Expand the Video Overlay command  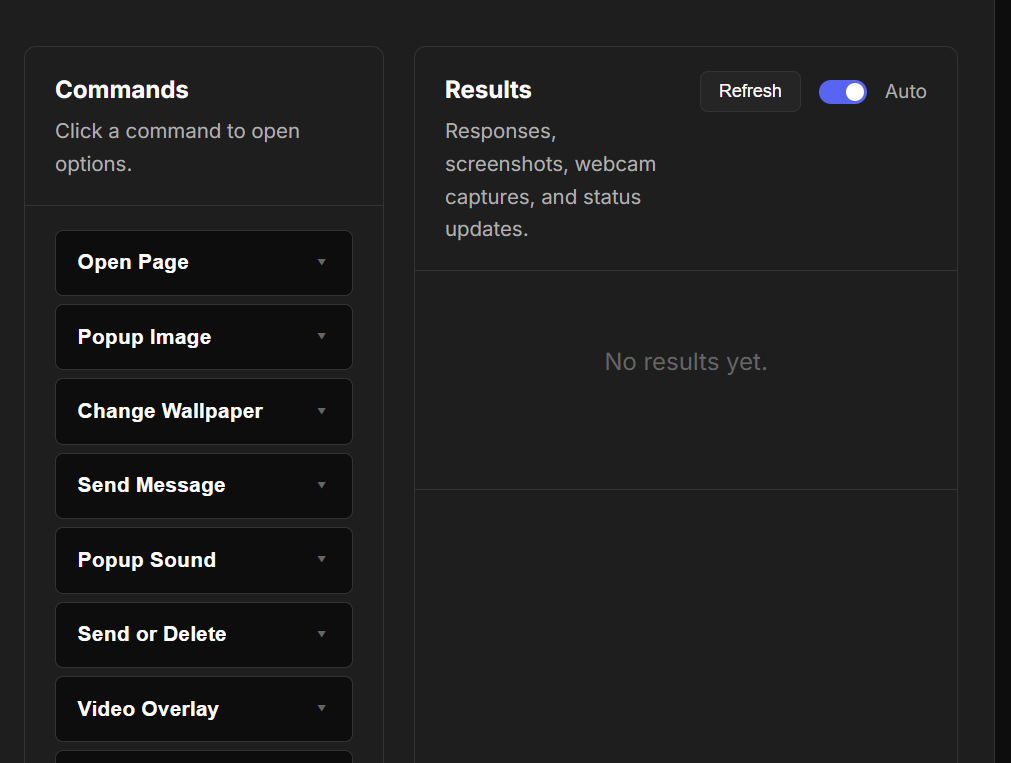pos(204,709)
